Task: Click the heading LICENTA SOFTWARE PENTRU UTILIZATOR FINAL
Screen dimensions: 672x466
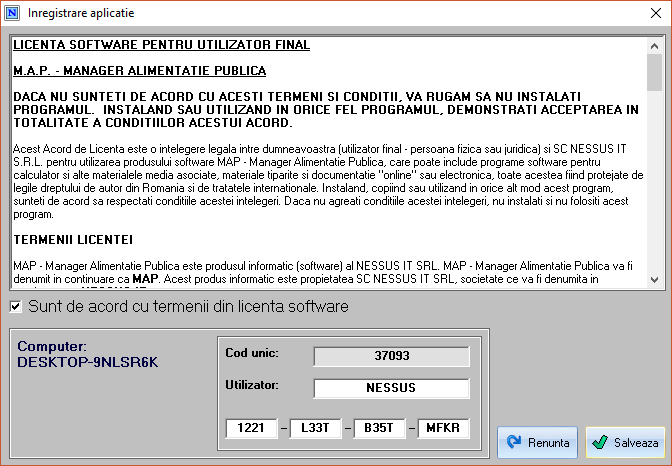Action: [x=162, y=45]
